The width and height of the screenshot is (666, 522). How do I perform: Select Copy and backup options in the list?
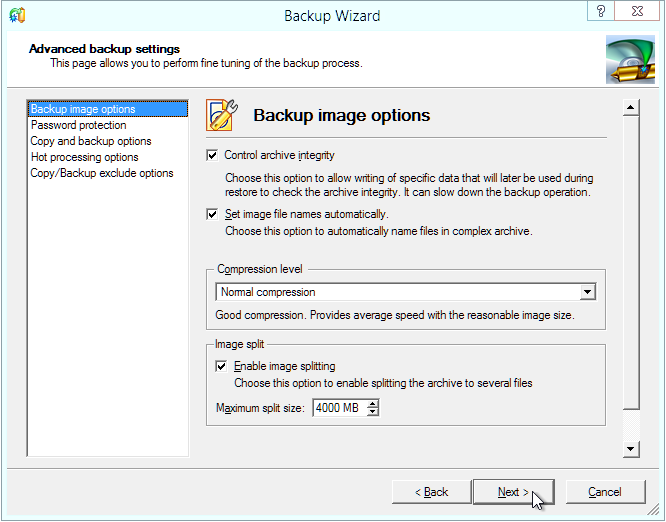107,141
